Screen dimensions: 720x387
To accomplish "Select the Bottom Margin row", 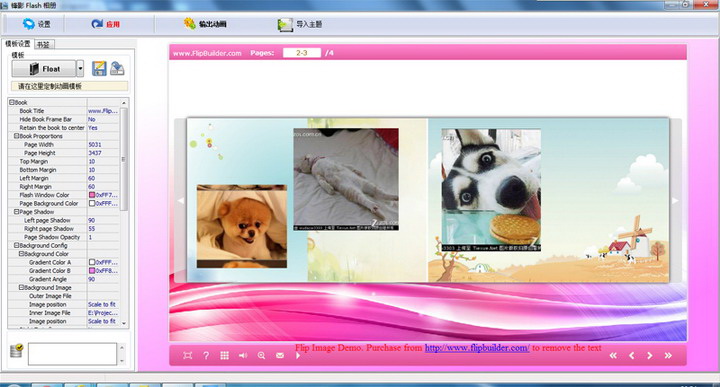I will pos(64,170).
